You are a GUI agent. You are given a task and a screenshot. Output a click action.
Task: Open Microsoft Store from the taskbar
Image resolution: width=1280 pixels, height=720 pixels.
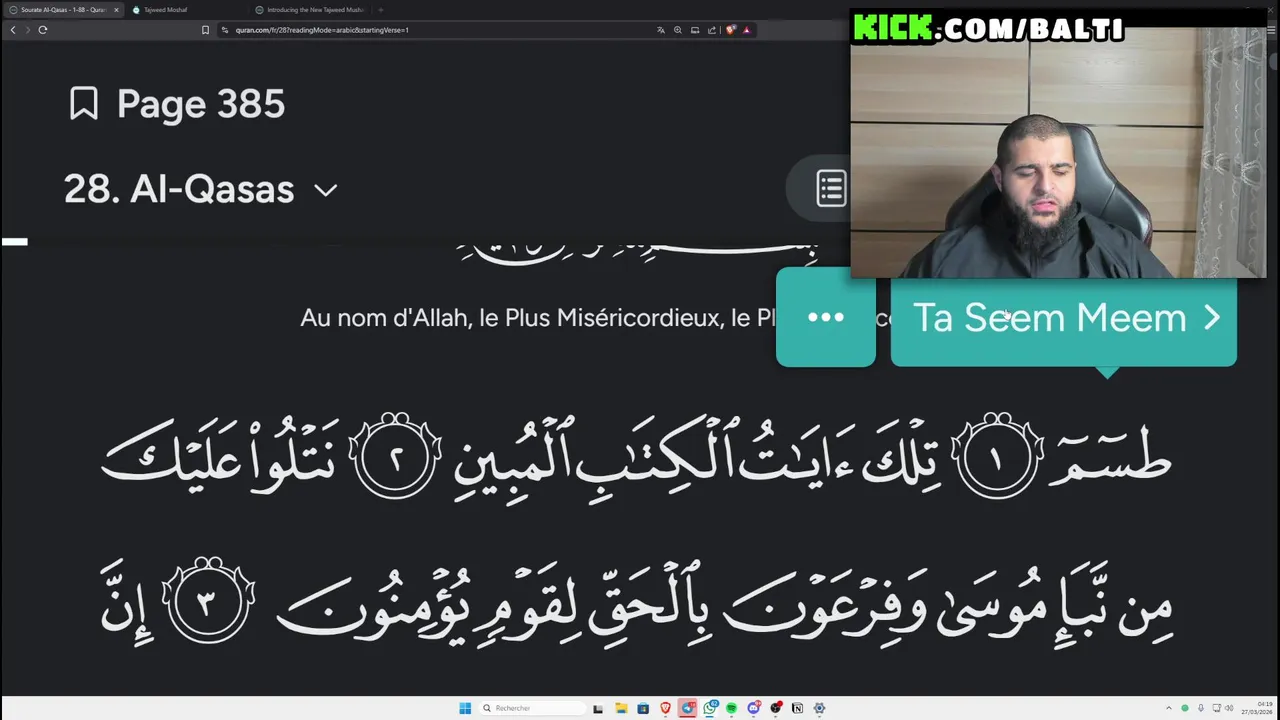tap(643, 708)
